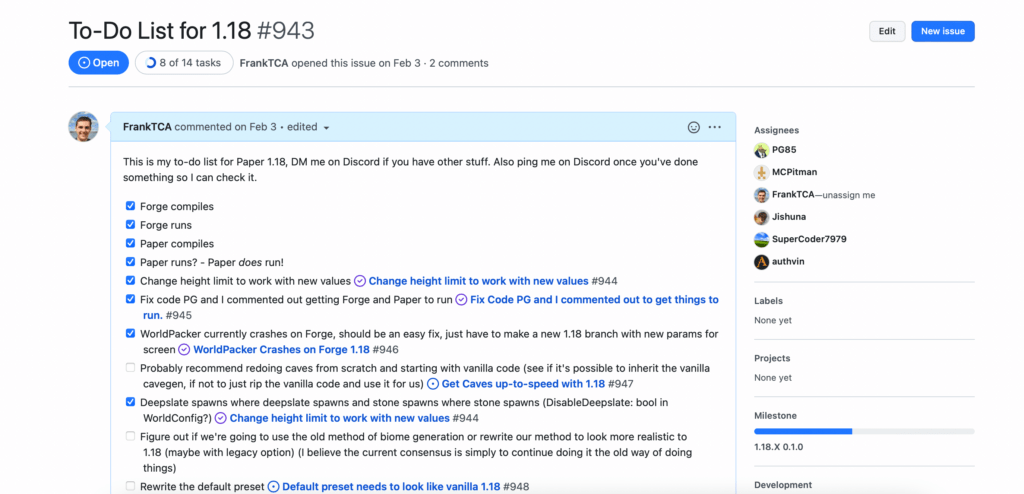Open Jishuna assignee profile name
Viewport: 1024px width, 494px height.
(790, 217)
